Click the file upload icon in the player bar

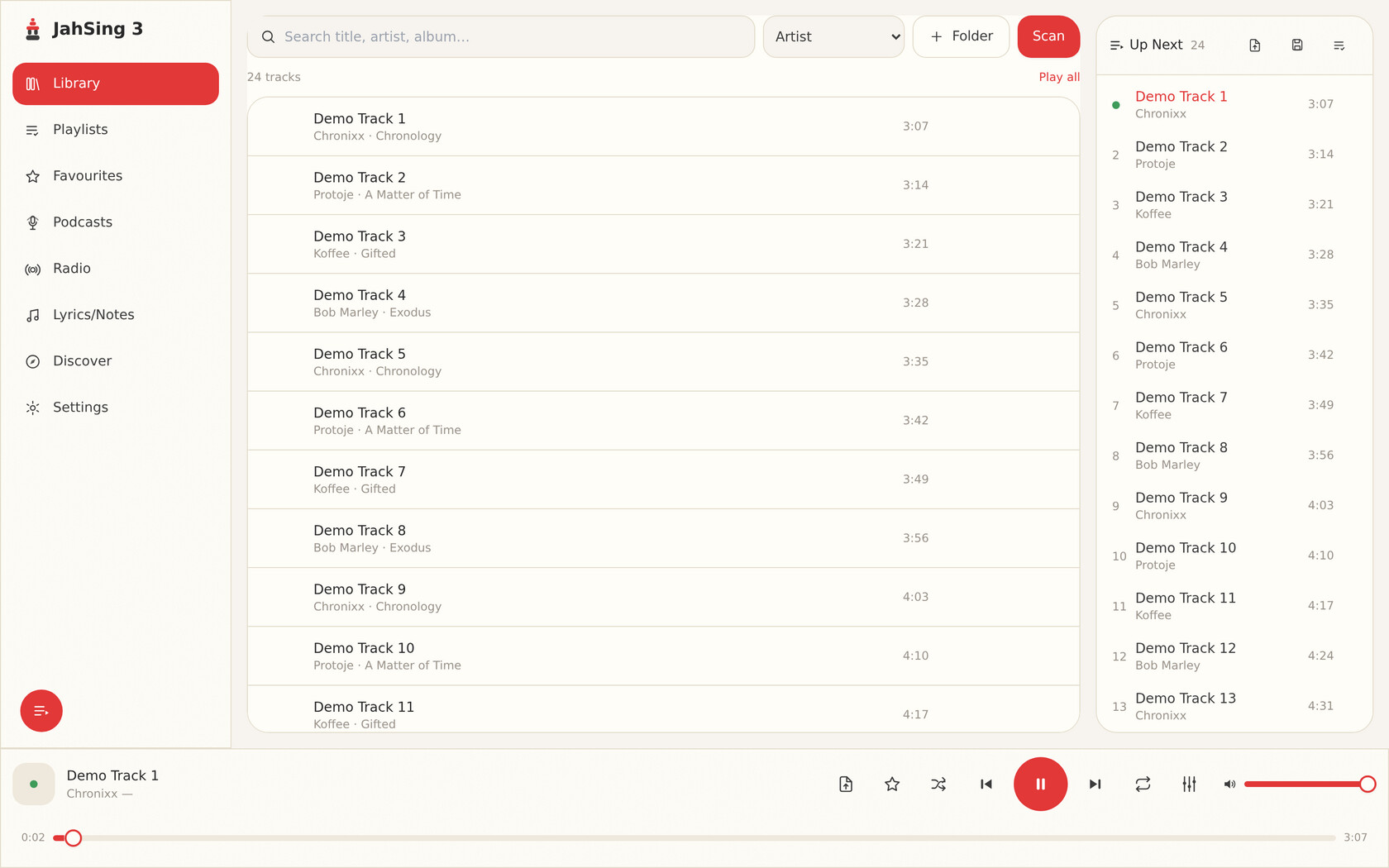[846, 784]
